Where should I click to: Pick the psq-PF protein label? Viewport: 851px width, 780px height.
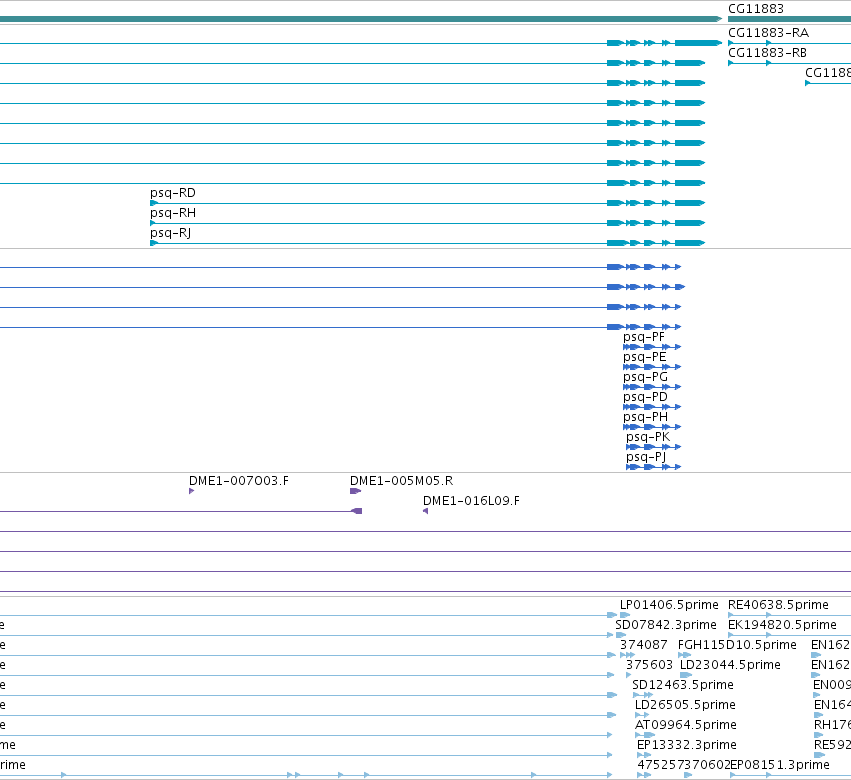pos(644,337)
